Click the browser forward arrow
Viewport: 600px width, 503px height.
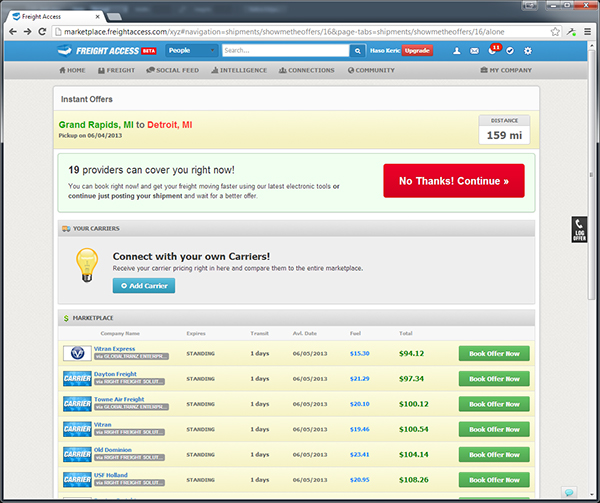(x=28, y=32)
